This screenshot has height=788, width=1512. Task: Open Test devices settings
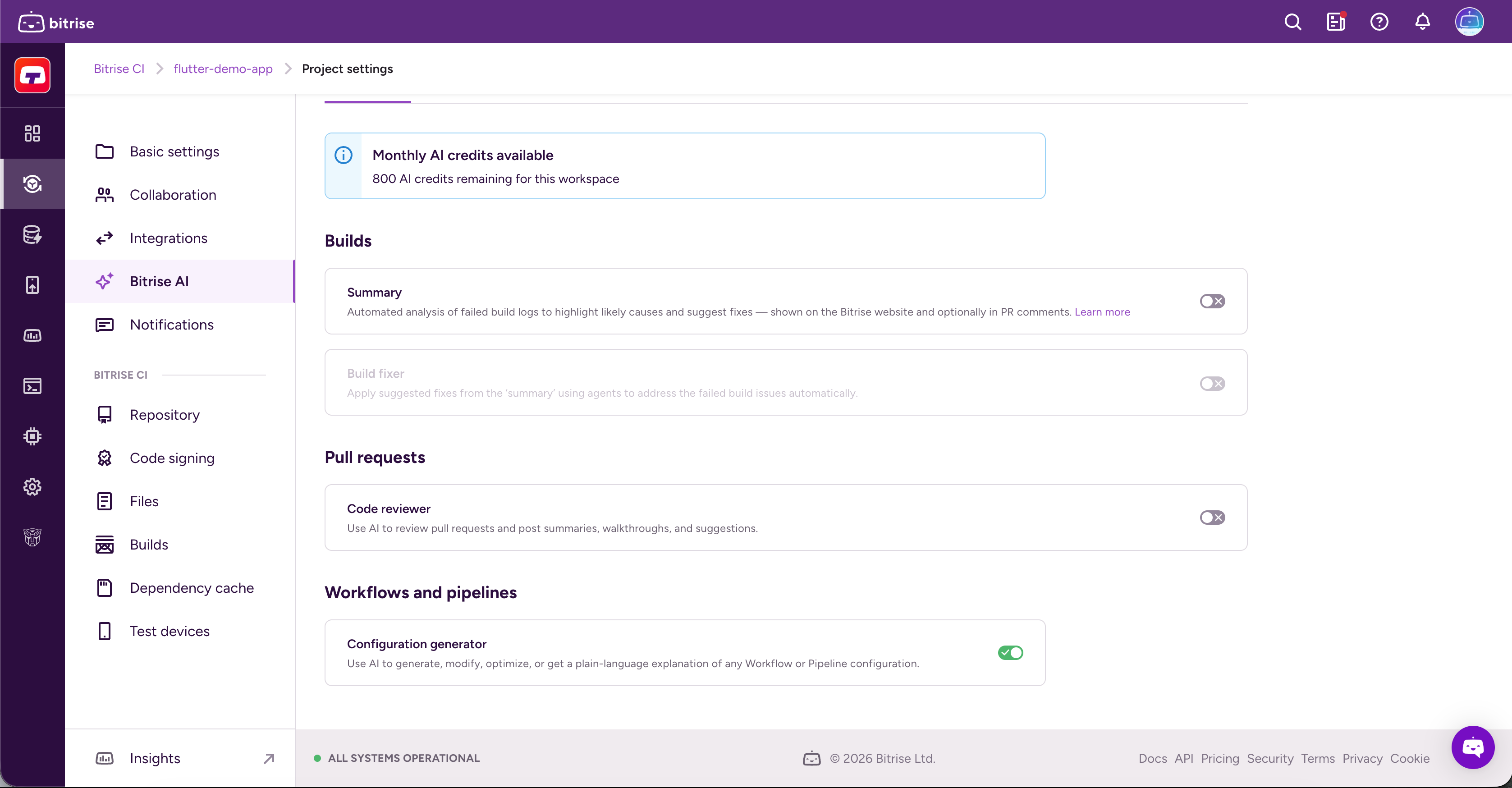tap(179, 631)
